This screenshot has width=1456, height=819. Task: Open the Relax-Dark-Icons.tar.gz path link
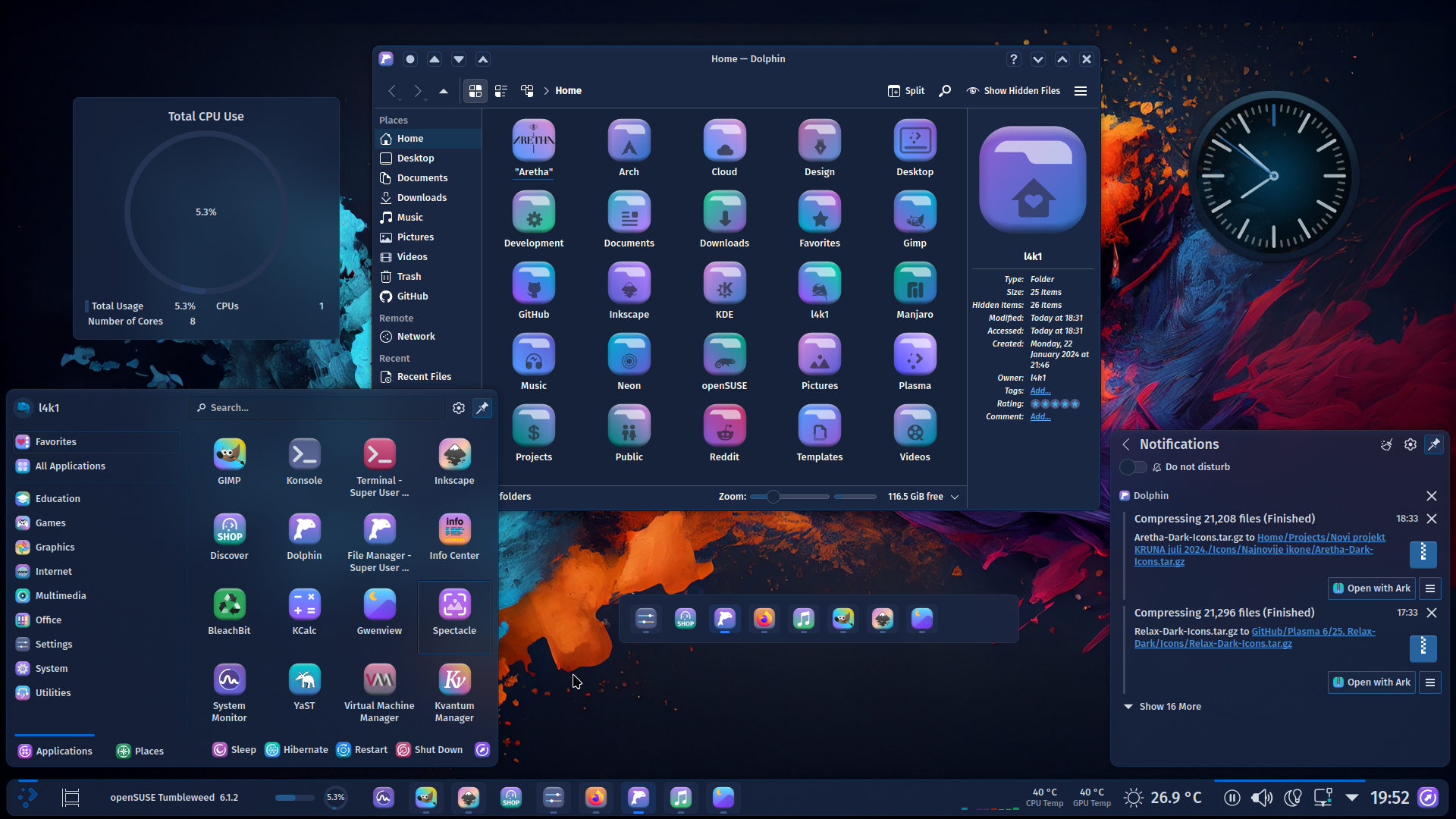click(x=1254, y=638)
